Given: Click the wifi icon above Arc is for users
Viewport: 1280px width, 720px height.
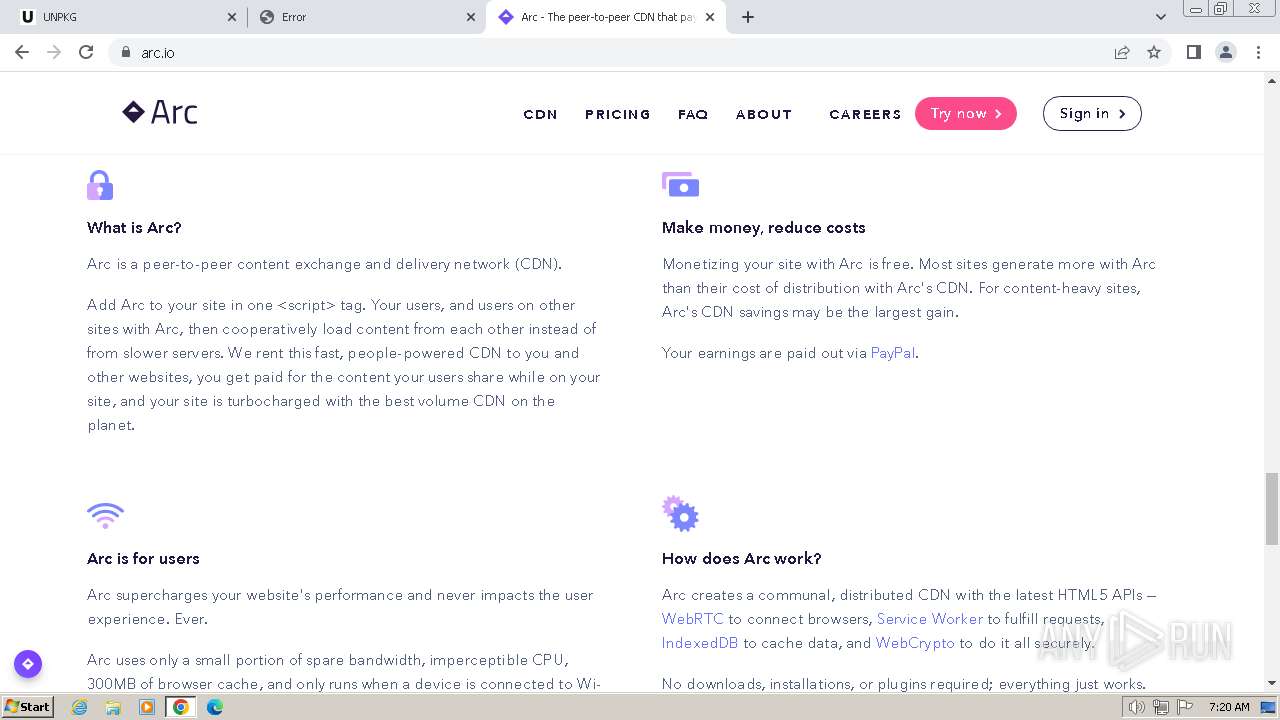Looking at the screenshot, I should click(105, 515).
